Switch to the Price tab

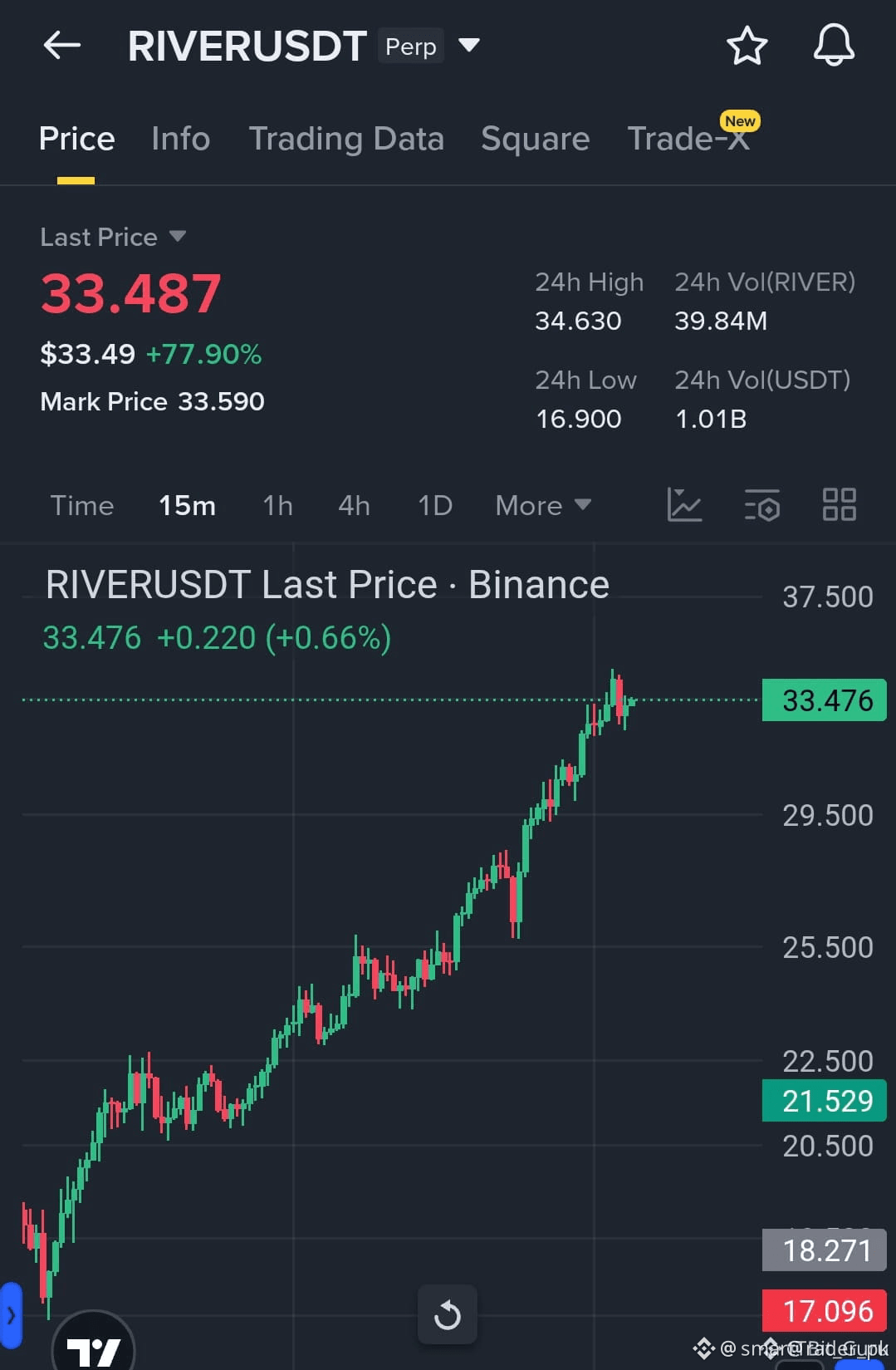click(x=76, y=139)
